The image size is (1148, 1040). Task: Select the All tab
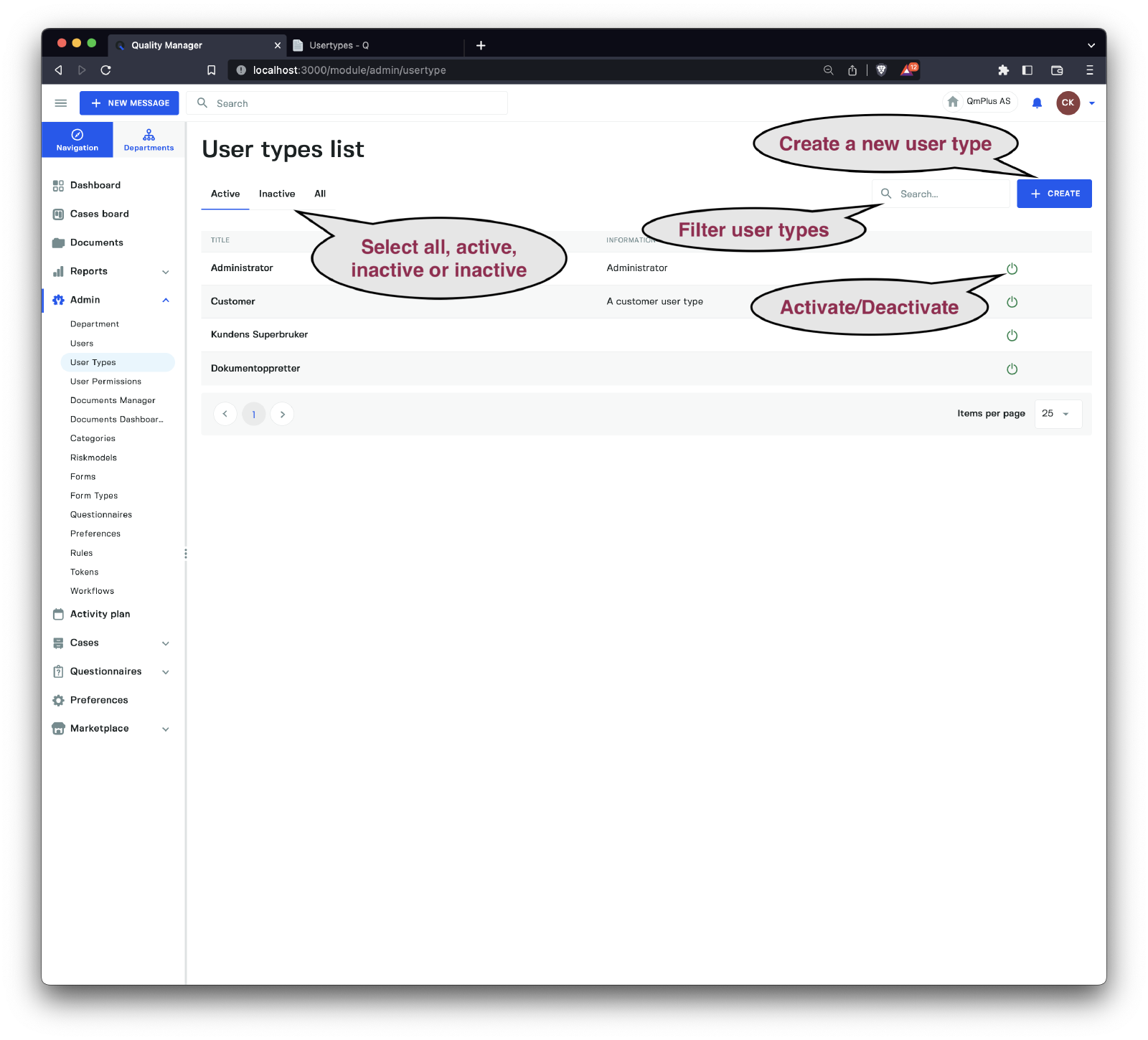point(320,194)
